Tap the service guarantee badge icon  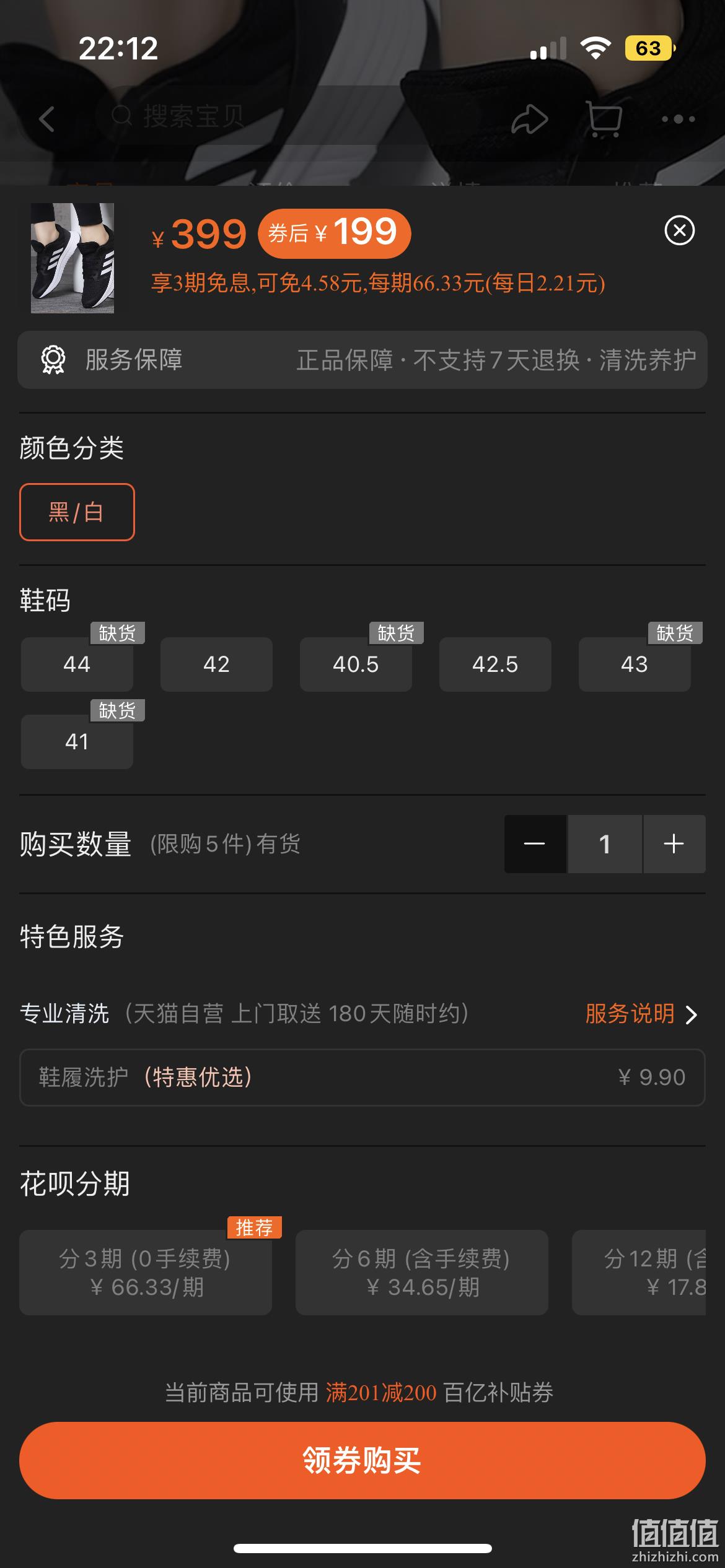pos(53,360)
